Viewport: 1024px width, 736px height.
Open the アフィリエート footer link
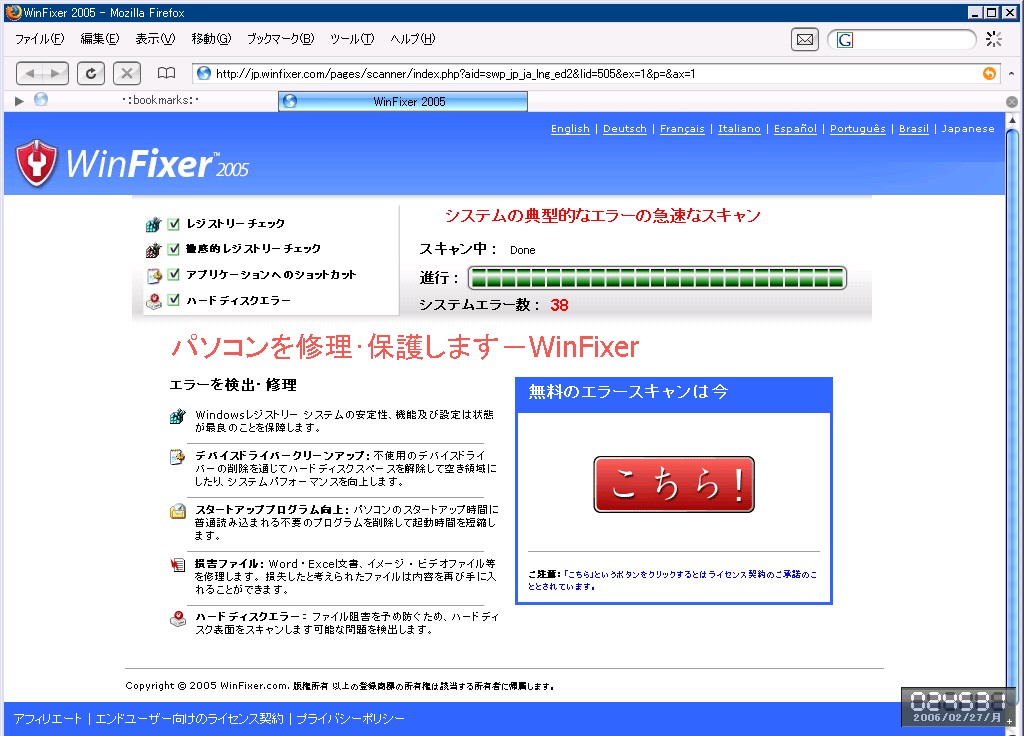tap(47, 719)
